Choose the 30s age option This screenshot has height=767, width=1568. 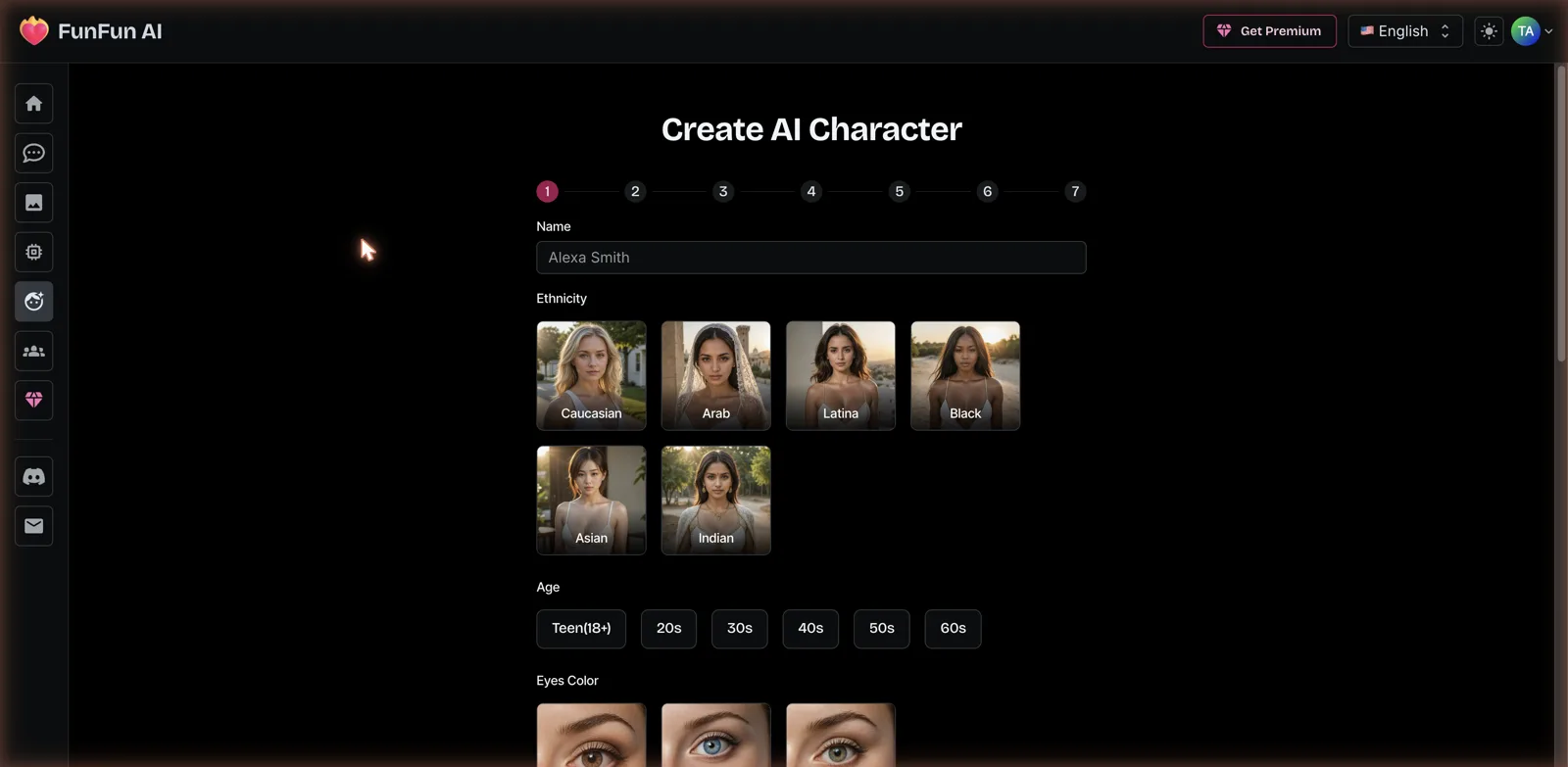pos(740,629)
